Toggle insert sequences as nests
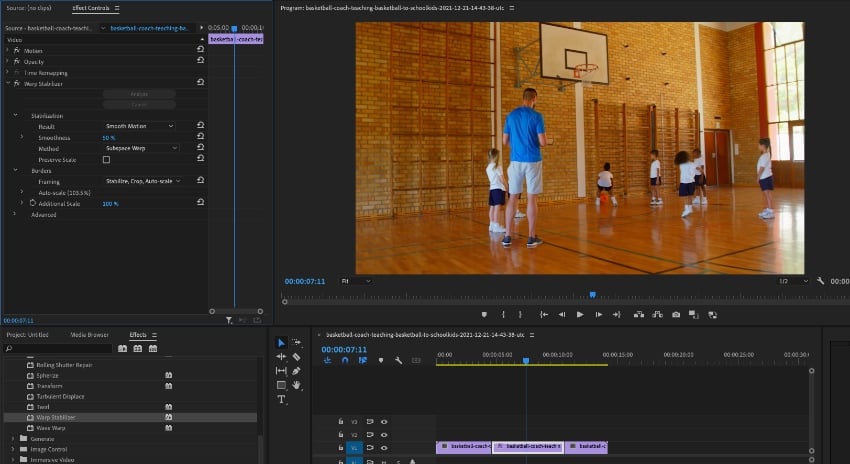Image resolution: width=850 pixels, height=464 pixels. (327, 360)
